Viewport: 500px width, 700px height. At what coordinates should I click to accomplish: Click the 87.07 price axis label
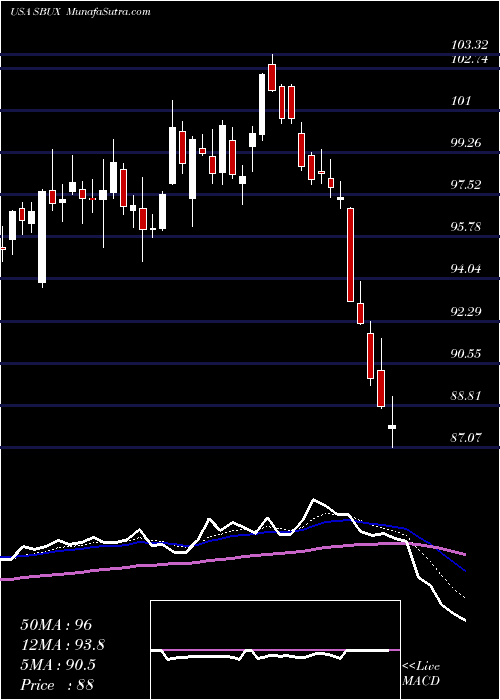[x=466, y=437]
